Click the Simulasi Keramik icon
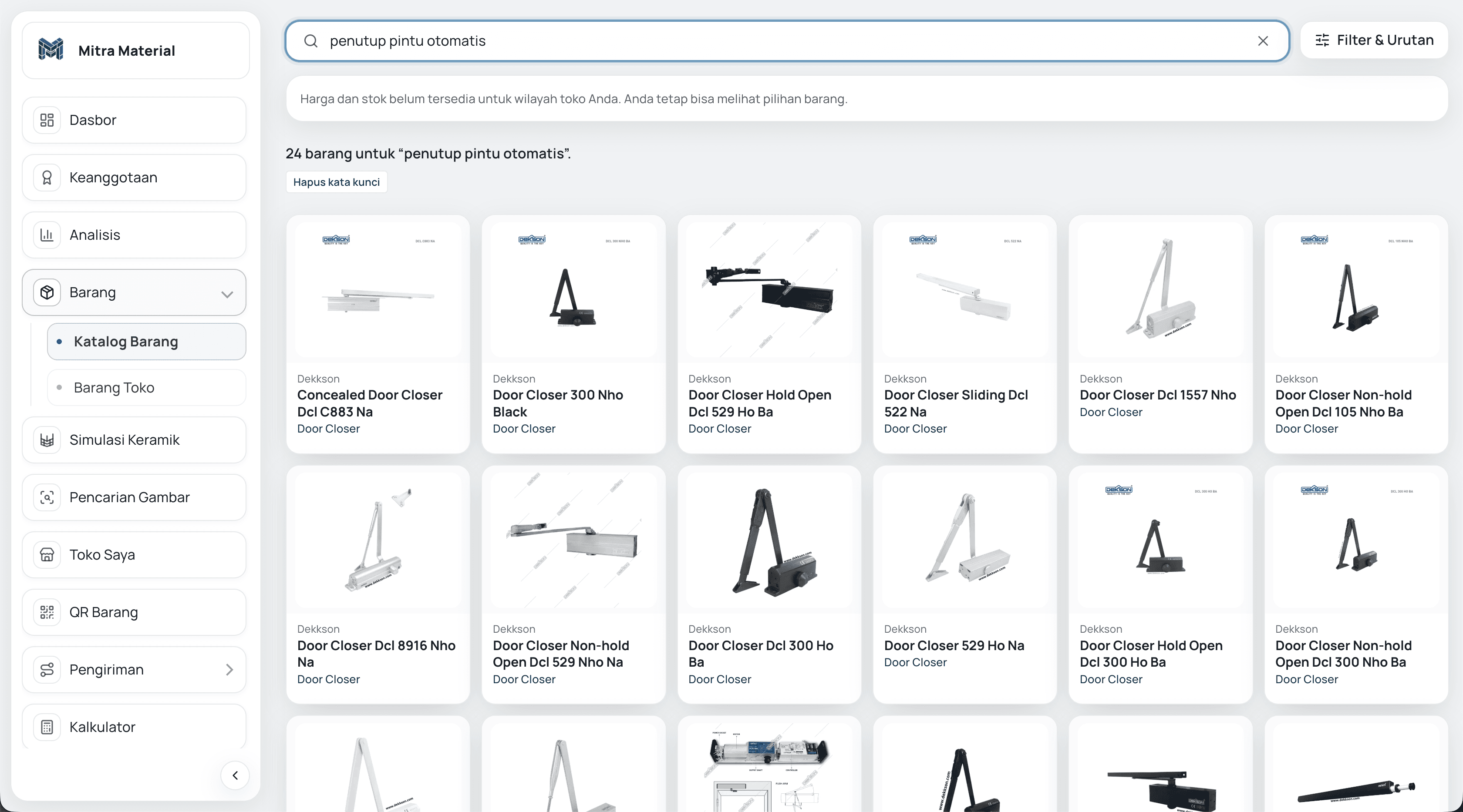Screen dimensions: 1463x812 pos(47,440)
